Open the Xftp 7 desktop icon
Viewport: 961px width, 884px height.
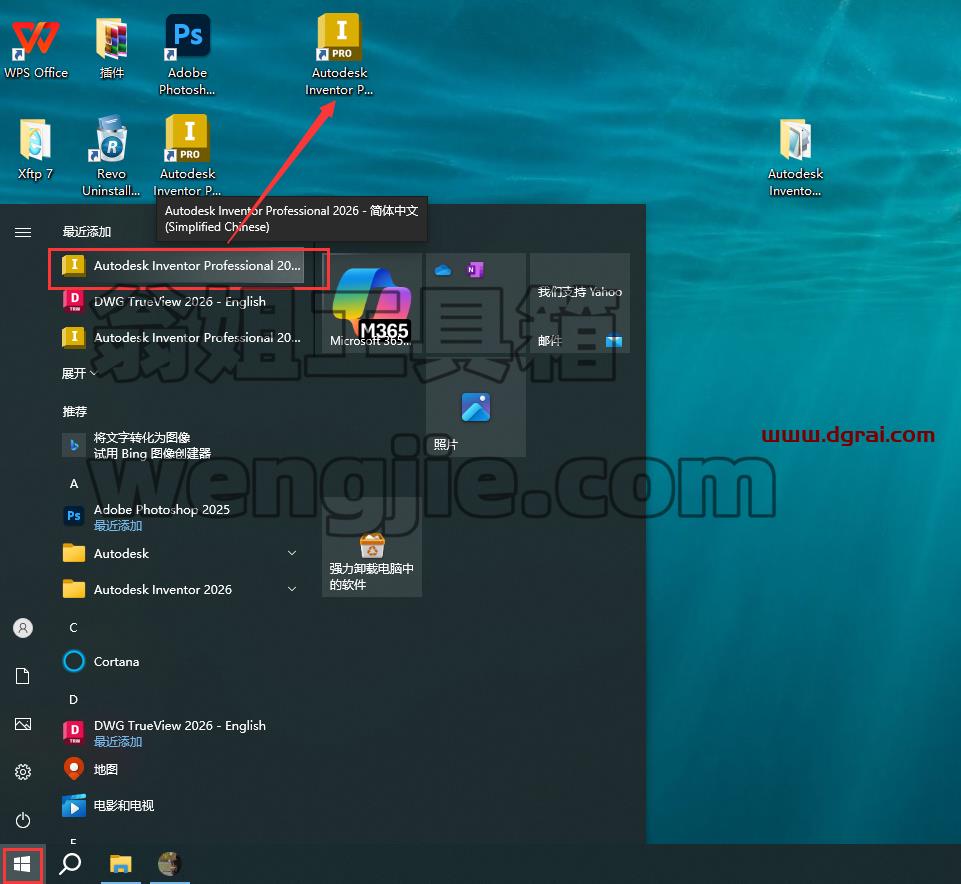click(x=35, y=150)
